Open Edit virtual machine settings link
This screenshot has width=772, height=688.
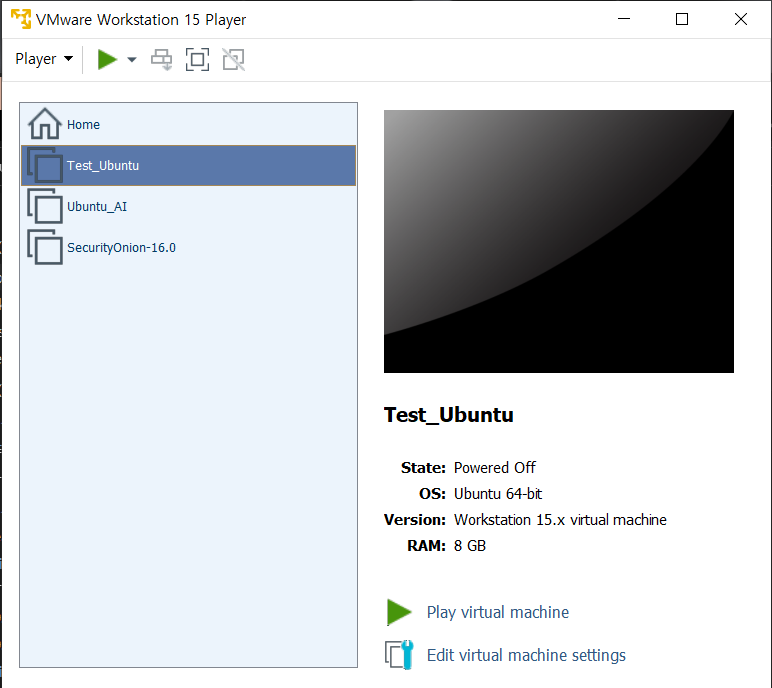[x=526, y=655]
